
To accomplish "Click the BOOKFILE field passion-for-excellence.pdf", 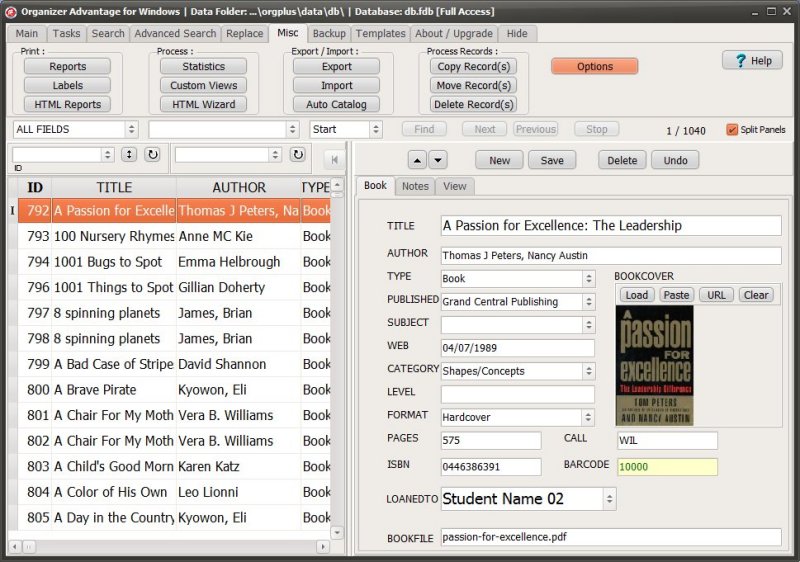I will click(611, 537).
